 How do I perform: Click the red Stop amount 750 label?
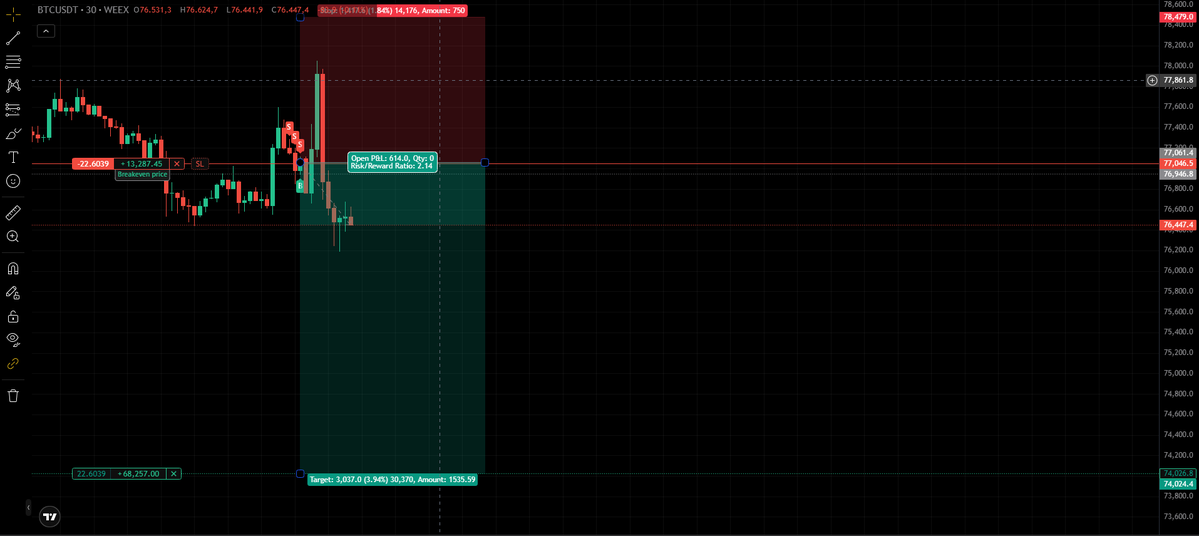click(392, 11)
